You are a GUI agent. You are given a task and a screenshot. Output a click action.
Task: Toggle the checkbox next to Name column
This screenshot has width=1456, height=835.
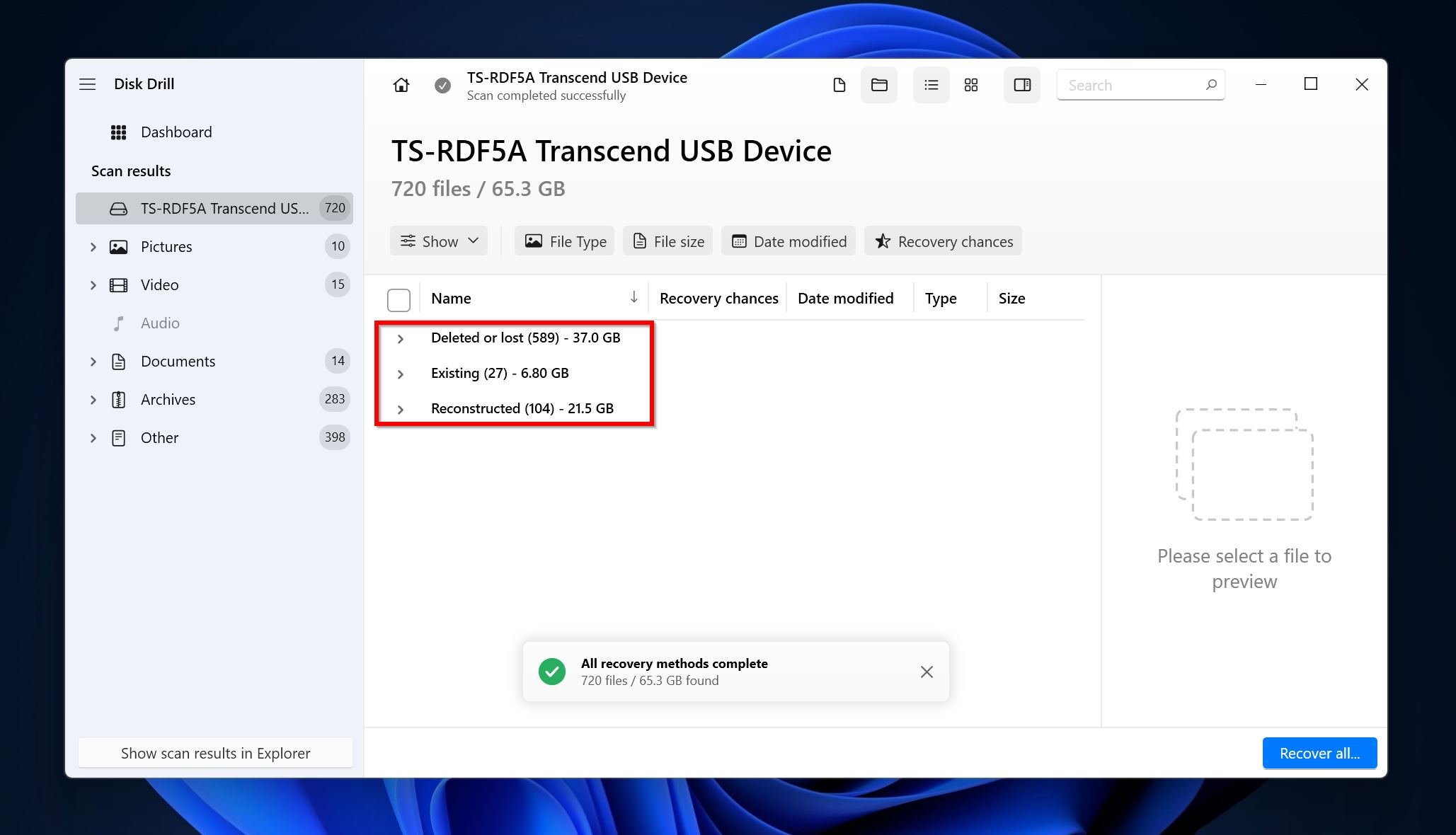tap(399, 298)
